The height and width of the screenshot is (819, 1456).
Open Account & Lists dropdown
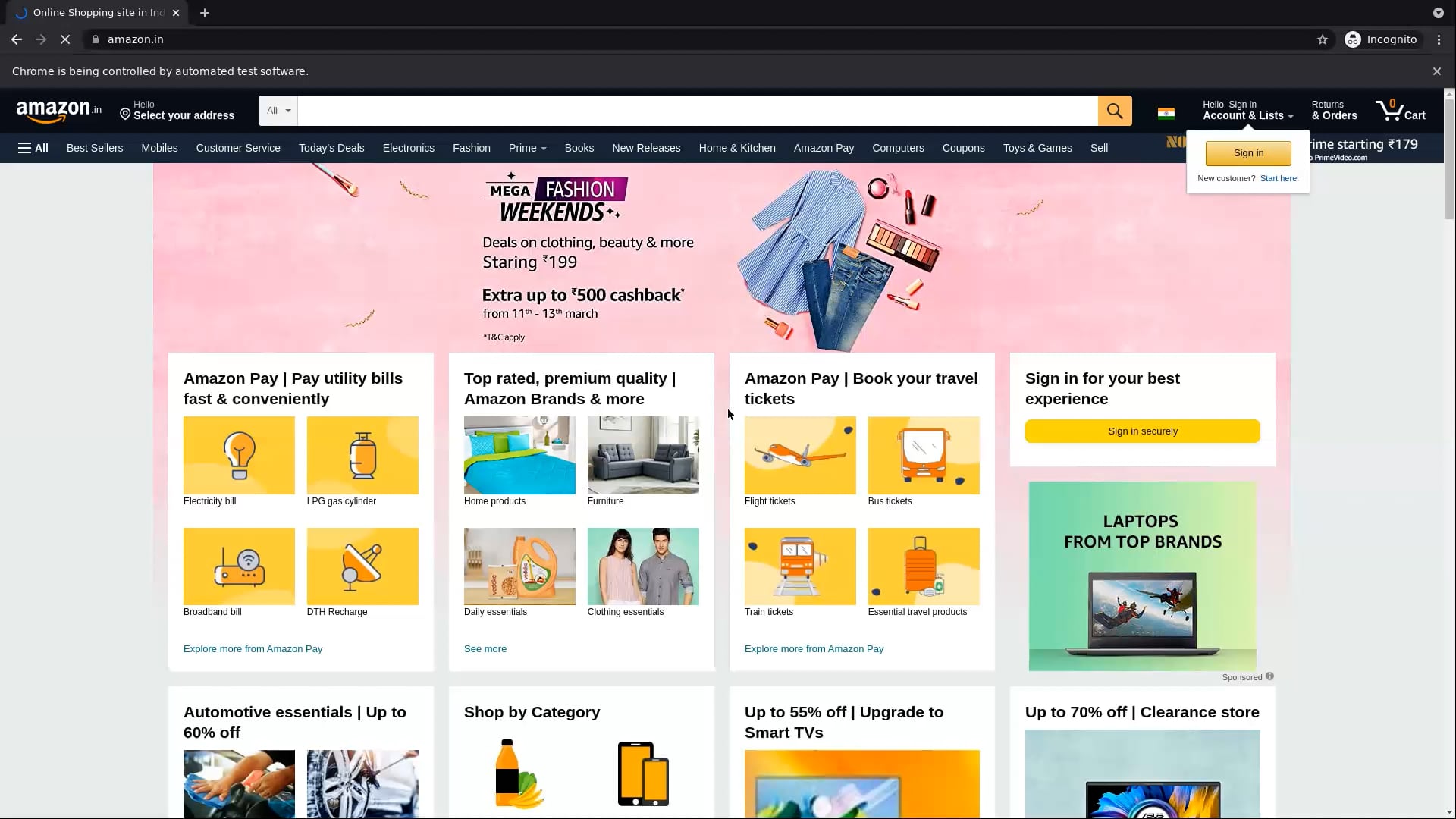[x=1247, y=111]
